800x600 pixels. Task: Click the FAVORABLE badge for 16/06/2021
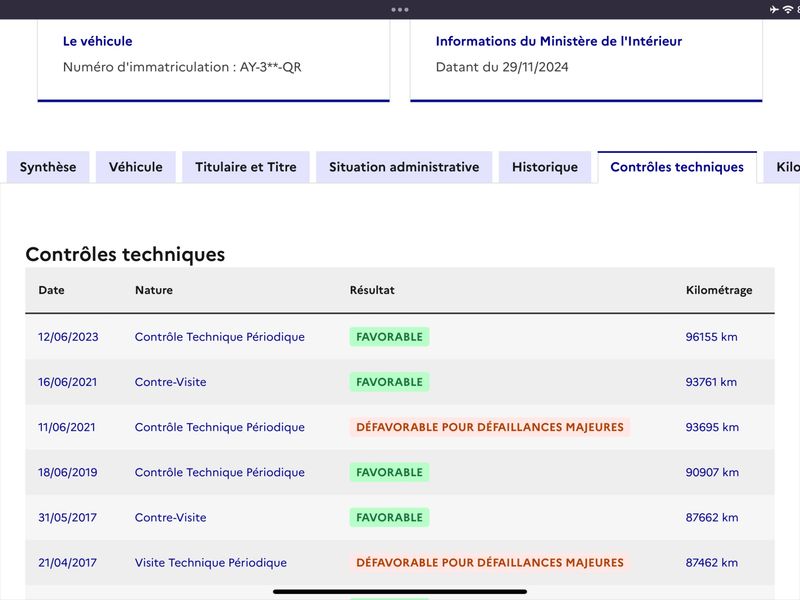(389, 382)
